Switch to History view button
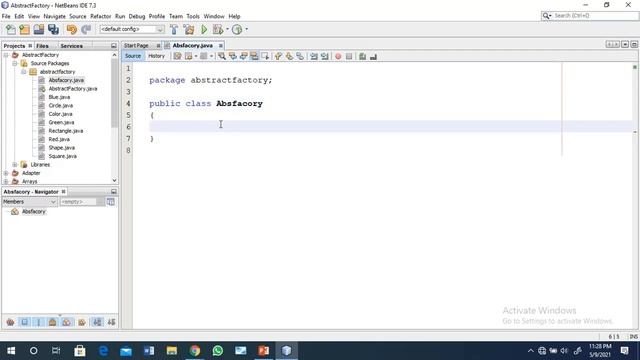Viewport: 640px width, 360px height. 156,56
